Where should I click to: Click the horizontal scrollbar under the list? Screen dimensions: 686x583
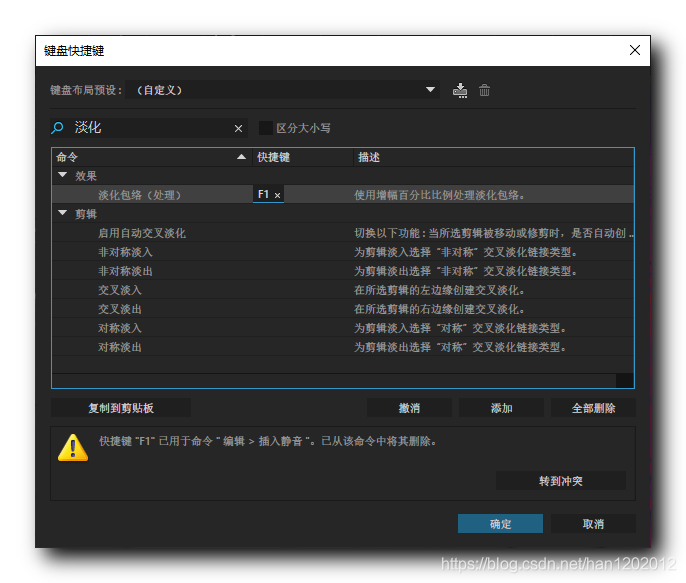click(334, 381)
